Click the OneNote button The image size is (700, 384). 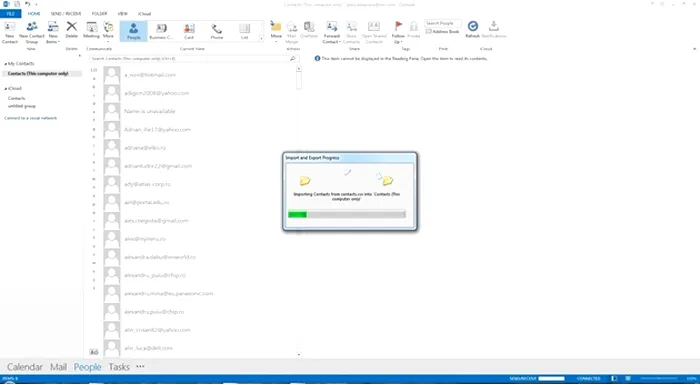click(x=308, y=30)
